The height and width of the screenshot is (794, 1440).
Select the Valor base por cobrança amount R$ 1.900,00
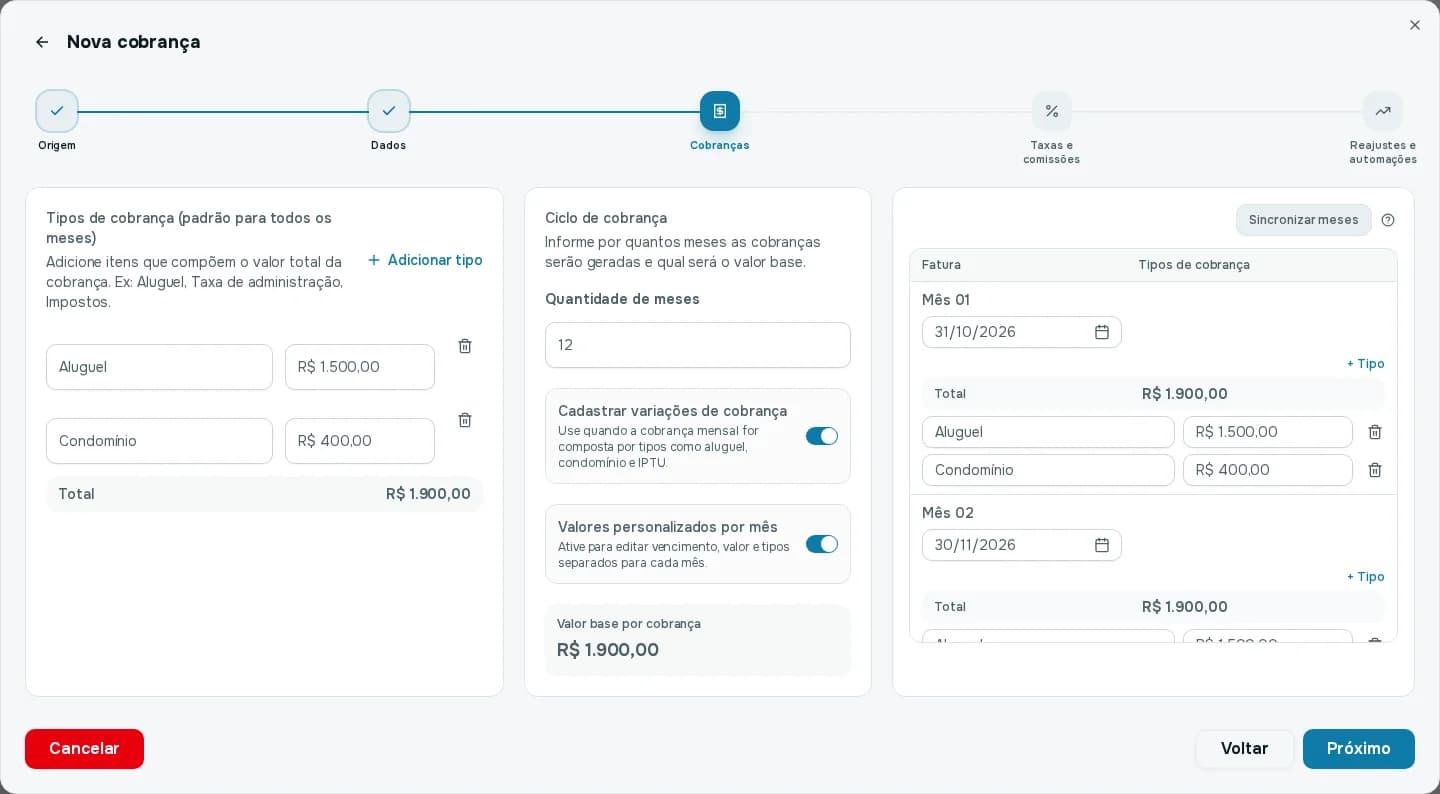[608, 650]
